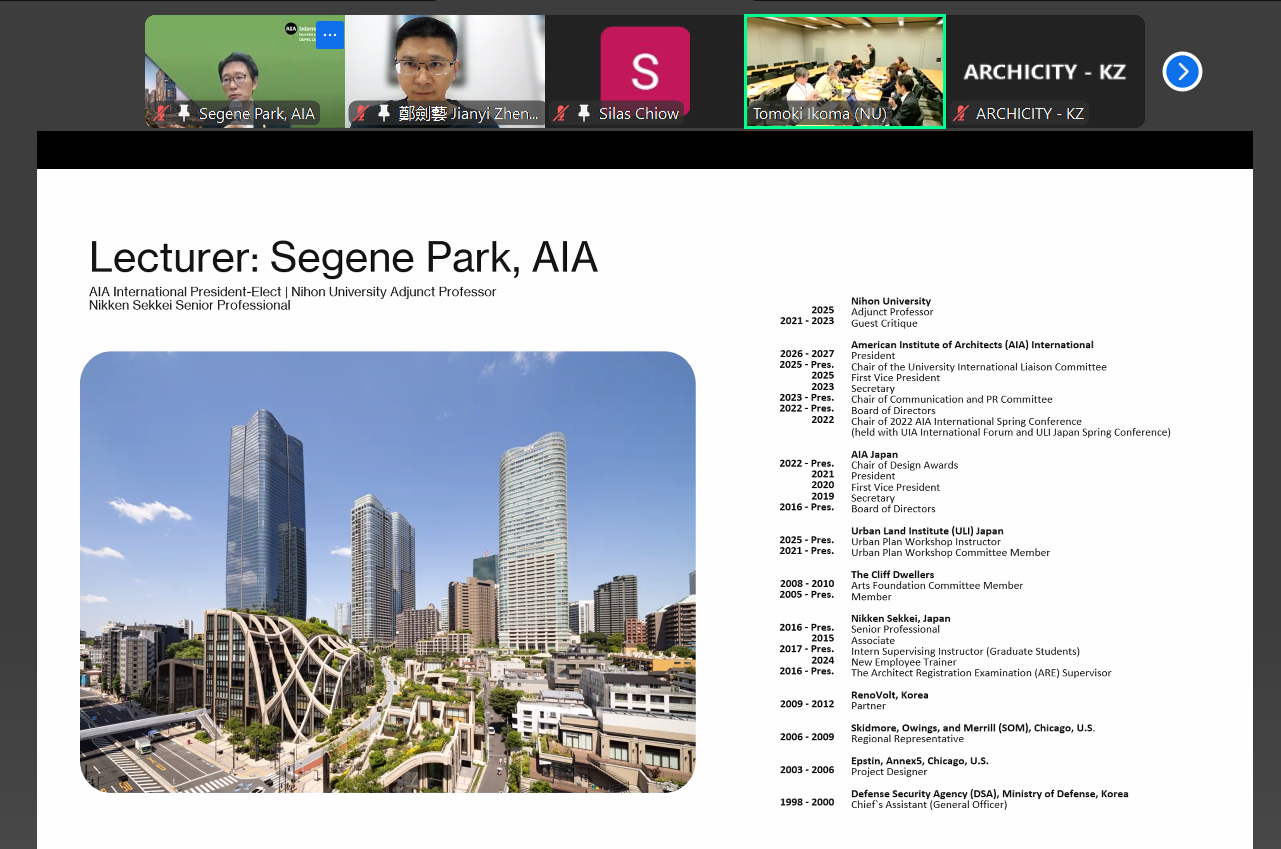This screenshot has height=849, width=1281.
Task: Click the Silas Chiow name label
Action: (x=639, y=113)
